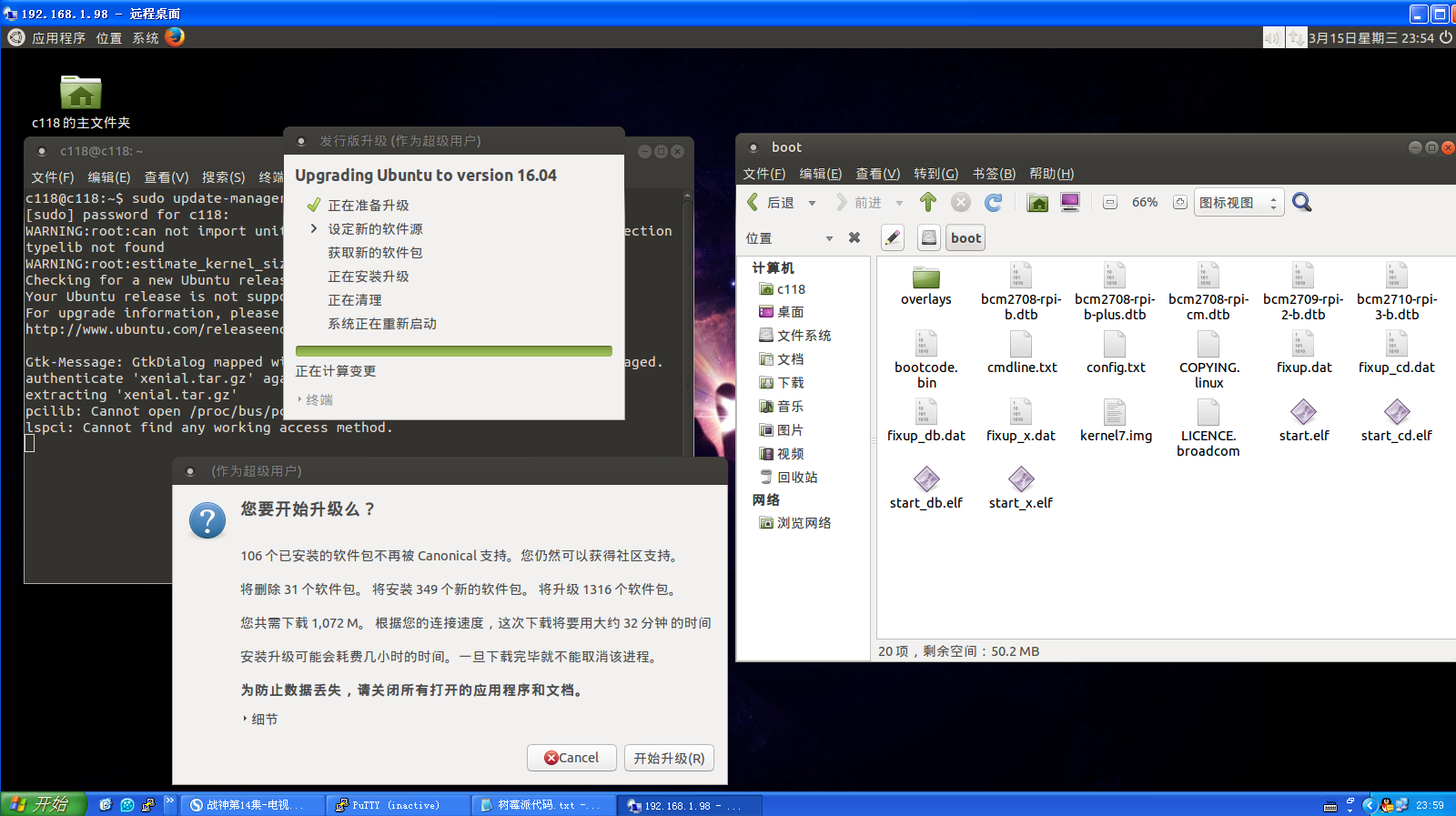Click 后退 back button
This screenshot has height=816, width=1456.
(x=772, y=203)
